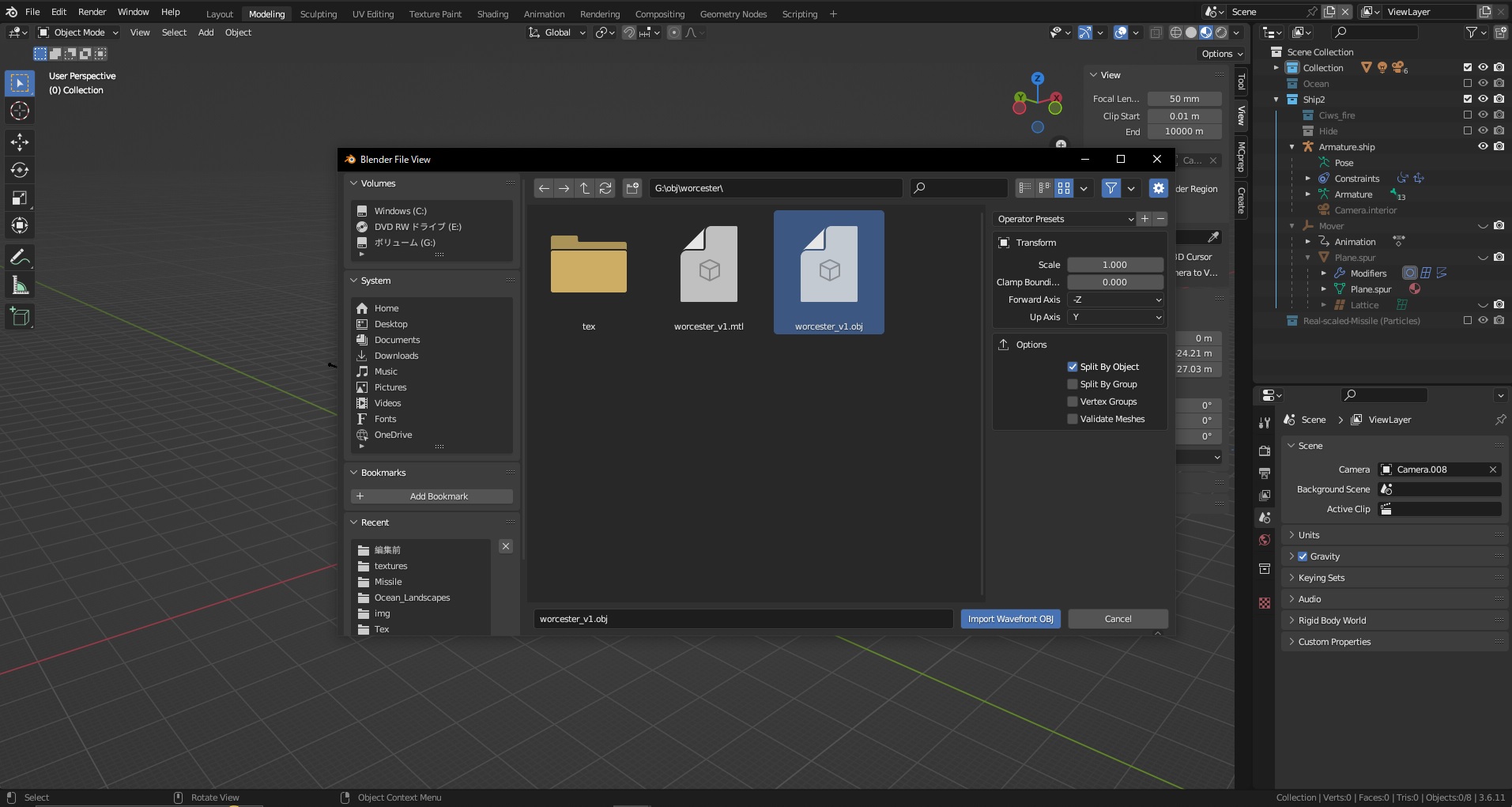
Task: Enable the Ocean collection checkbox
Action: tap(1468, 83)
